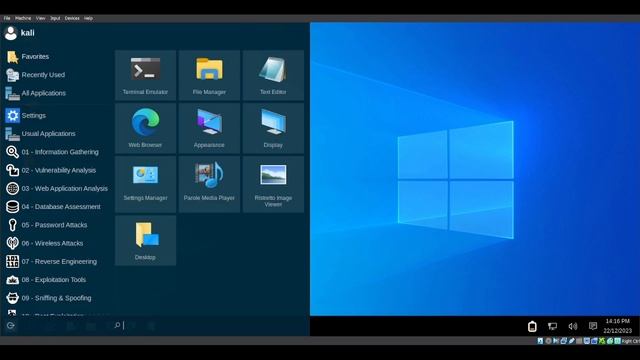
Task: Open the Display settings tile
Action: [273, 128]
